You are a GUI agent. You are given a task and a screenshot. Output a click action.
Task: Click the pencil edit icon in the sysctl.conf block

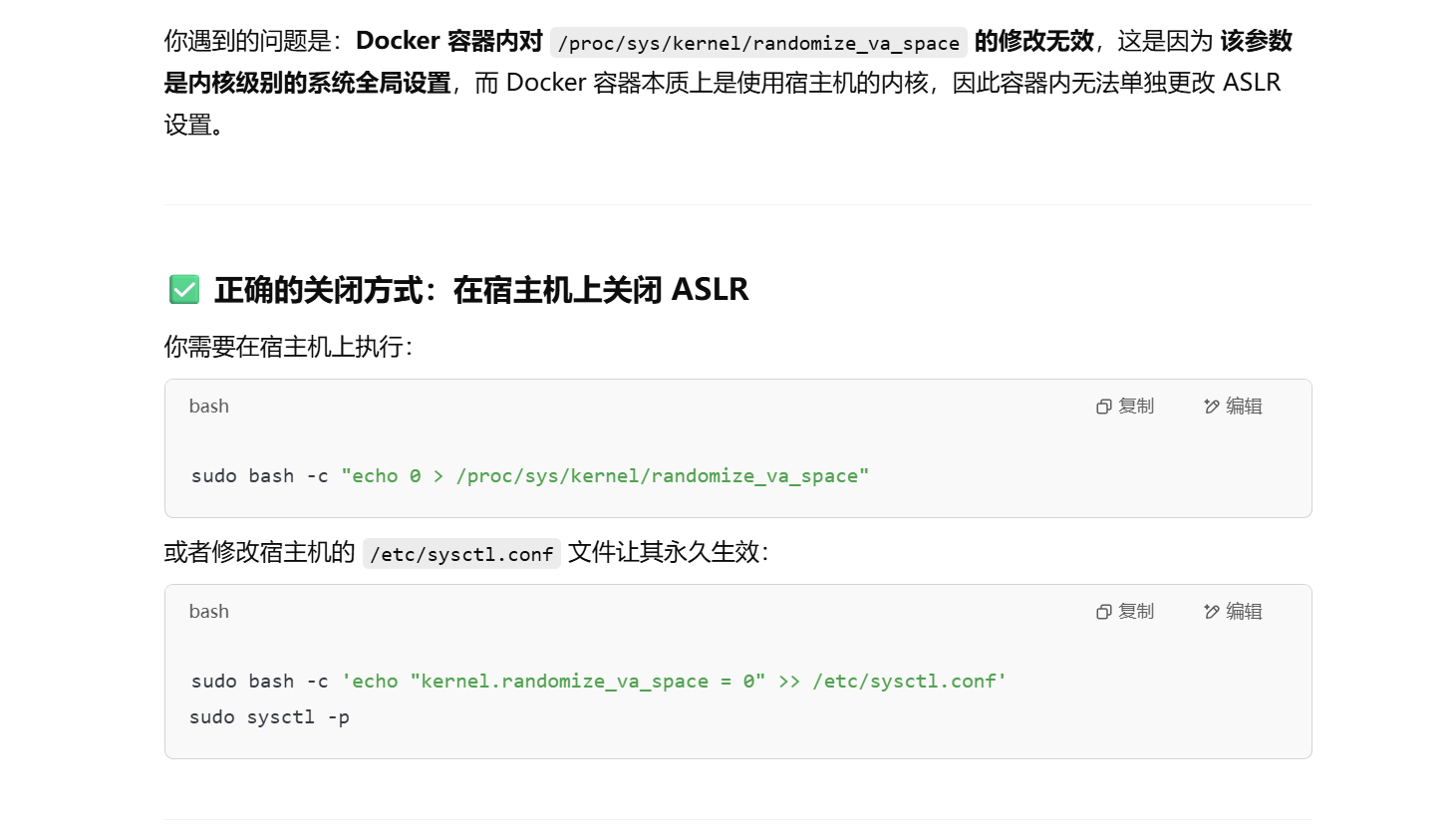point(1211,612)
